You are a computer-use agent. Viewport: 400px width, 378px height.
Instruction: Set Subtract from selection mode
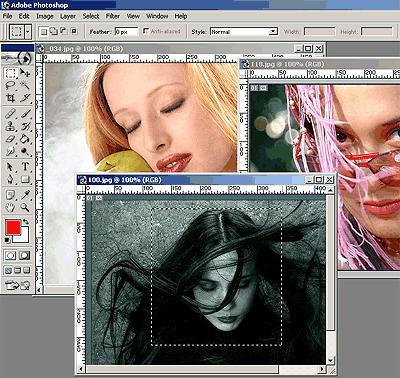(64, 31)
